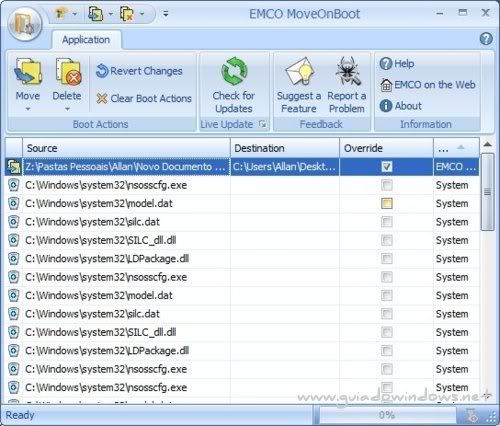Click the envelope Suggest a Feature icon
This screenshot has width=500, height=426.
coord(299,71)
